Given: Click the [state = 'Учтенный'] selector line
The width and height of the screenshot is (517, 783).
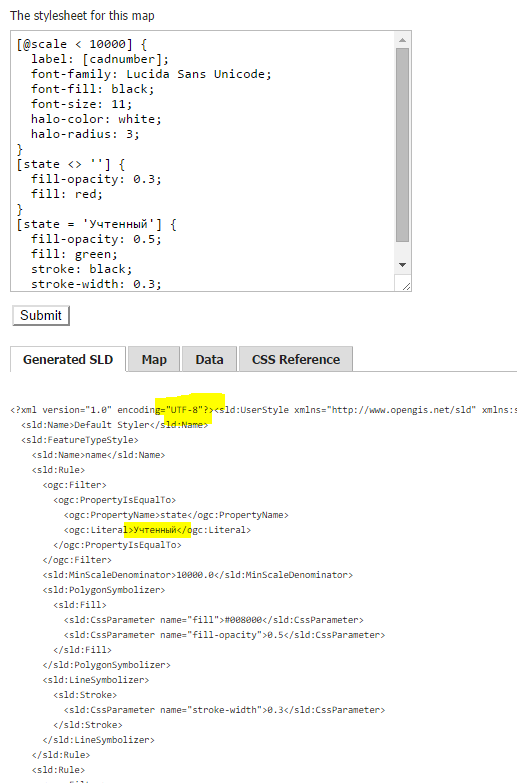Looking at the screenshot, I should click(96, 224).
